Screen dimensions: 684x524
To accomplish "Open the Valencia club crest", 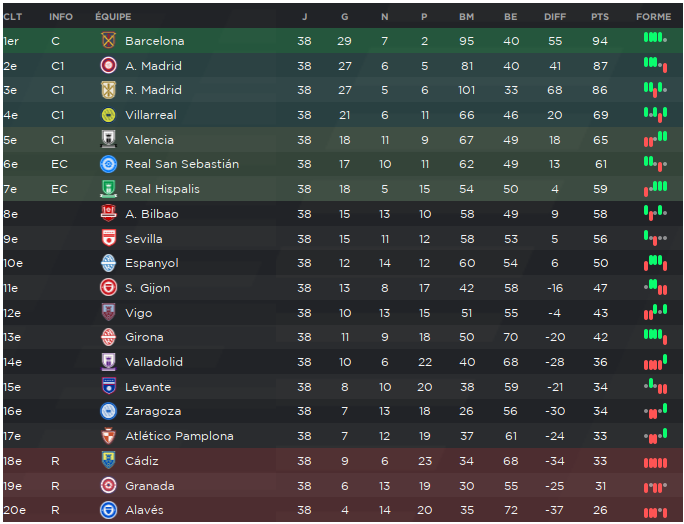I will pyautogui.click(x=108, y=140).
